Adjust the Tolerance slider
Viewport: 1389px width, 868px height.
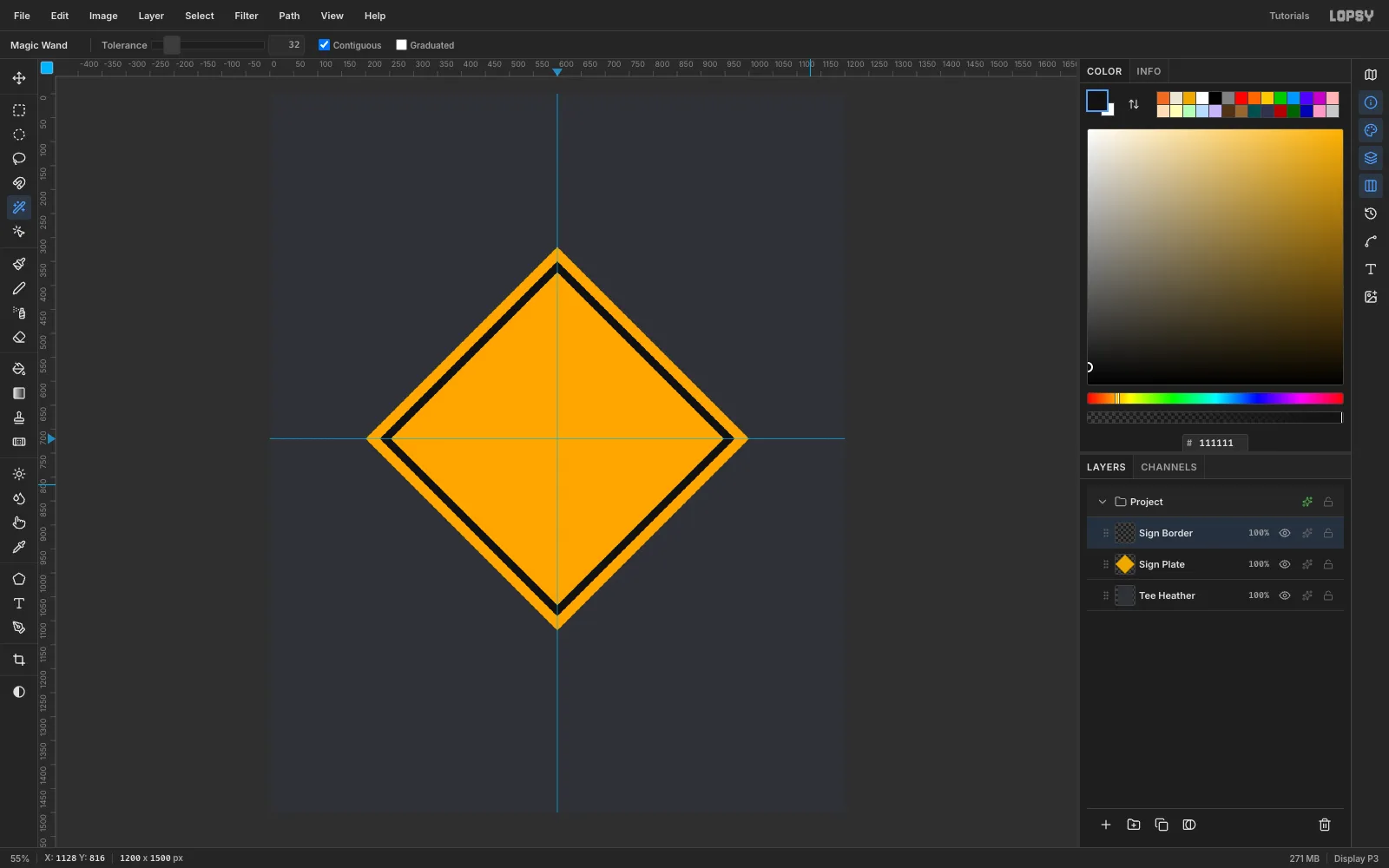tap(208, 45)
